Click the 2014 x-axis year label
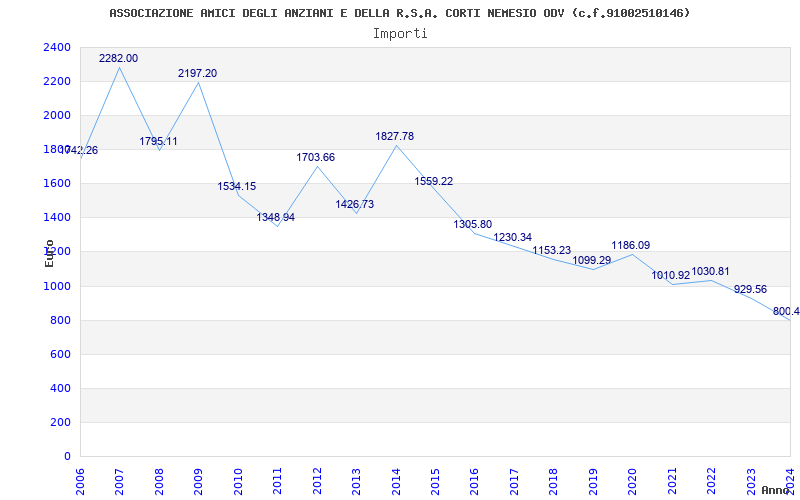Screen dimensions: 800x500 (x=396, y=482)
